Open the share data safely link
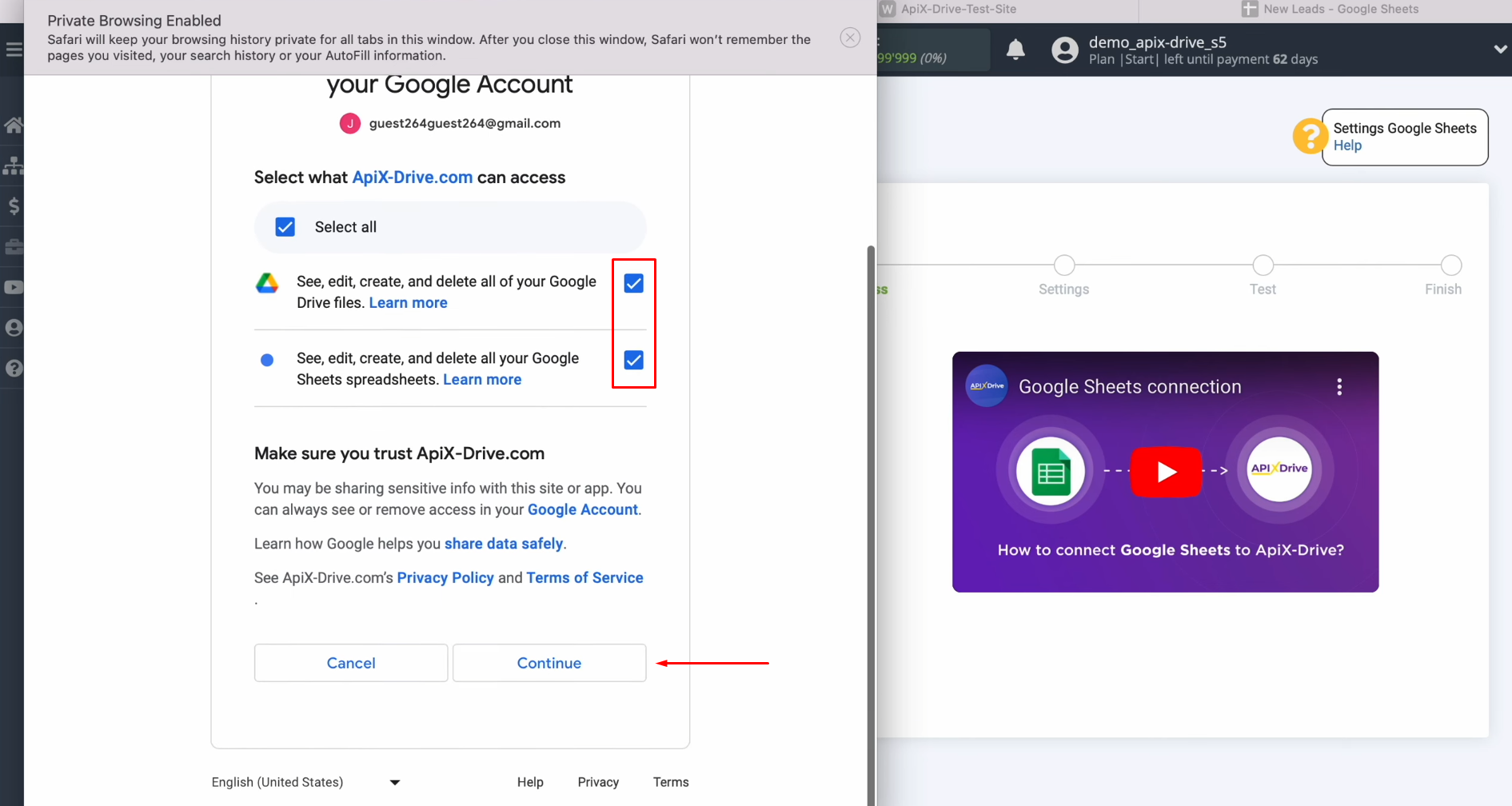 click(x=504, y=544)
